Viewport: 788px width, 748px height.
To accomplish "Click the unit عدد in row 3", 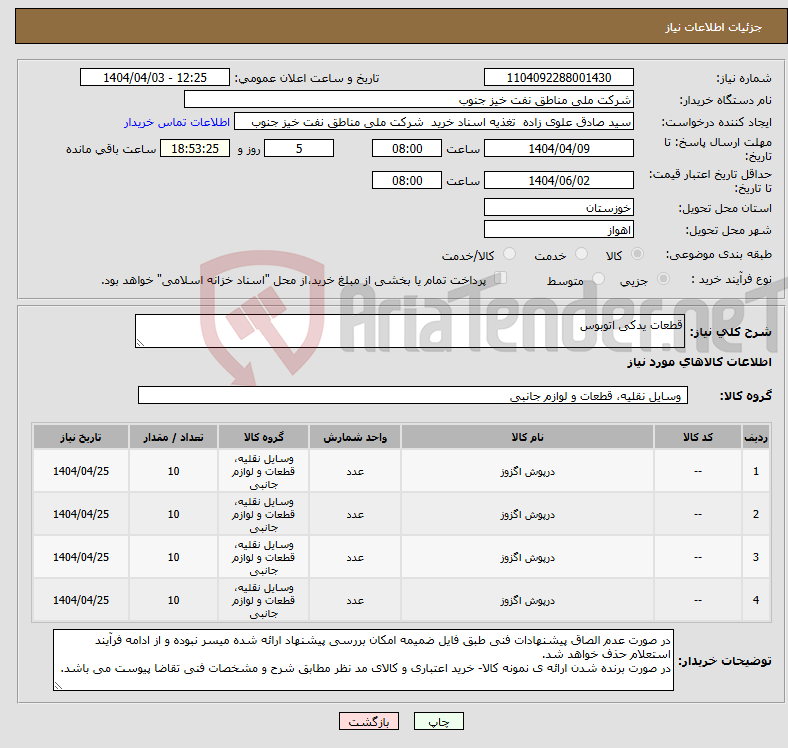I will [355, 557].
